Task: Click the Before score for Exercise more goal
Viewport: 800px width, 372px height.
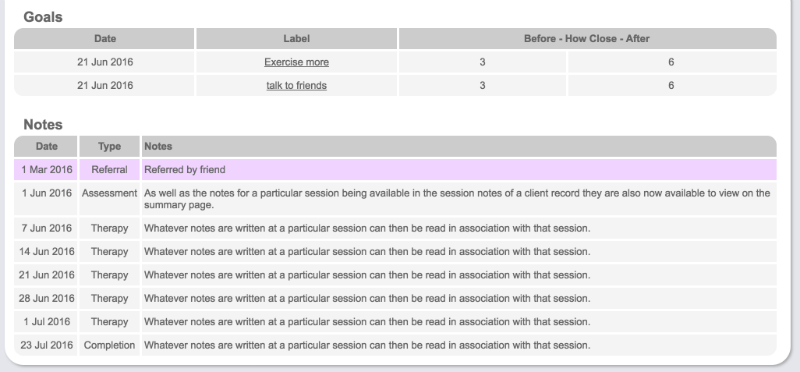Action: pos(482,62)
